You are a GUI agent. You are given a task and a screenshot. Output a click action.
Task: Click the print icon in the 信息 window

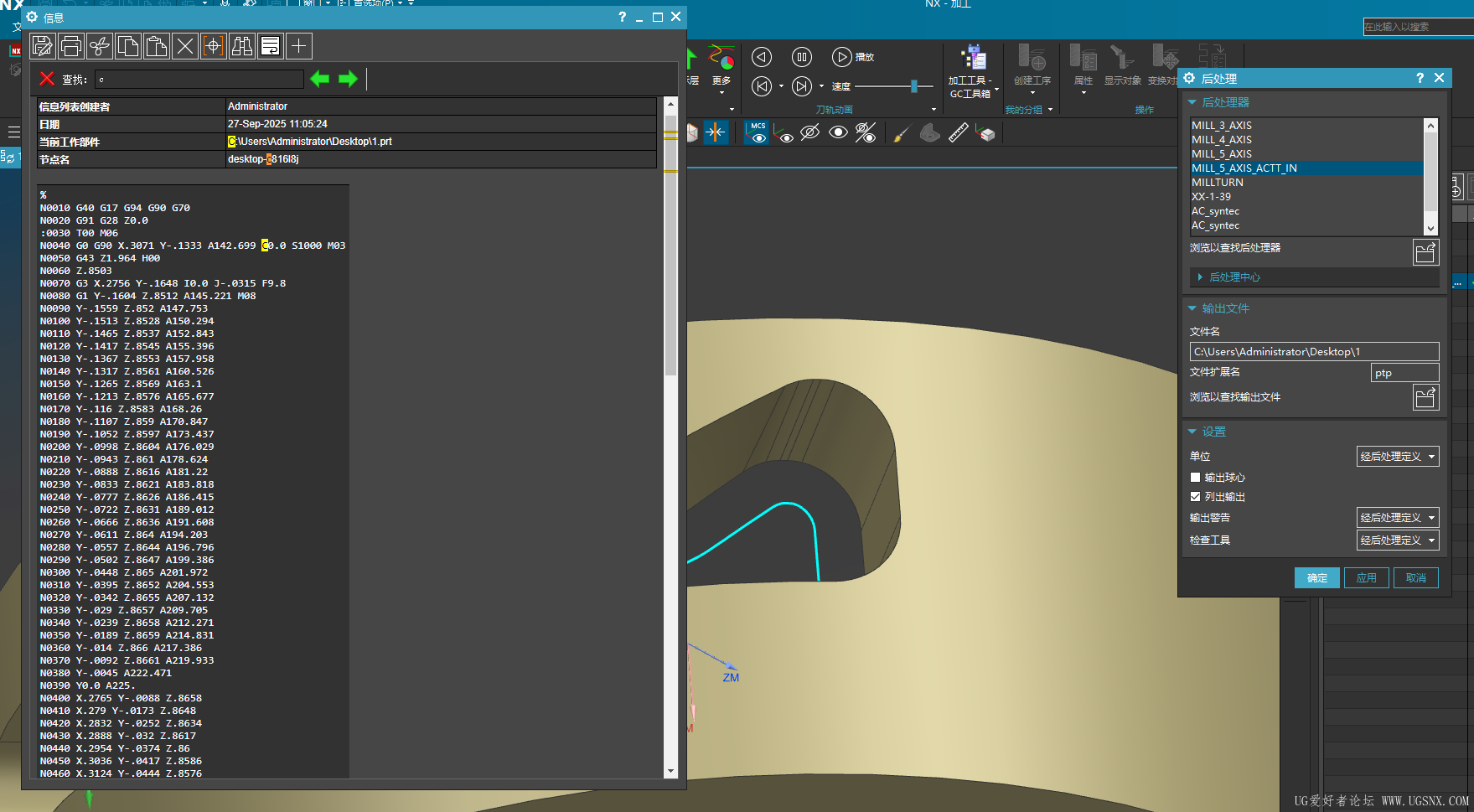tap(71, 46)
